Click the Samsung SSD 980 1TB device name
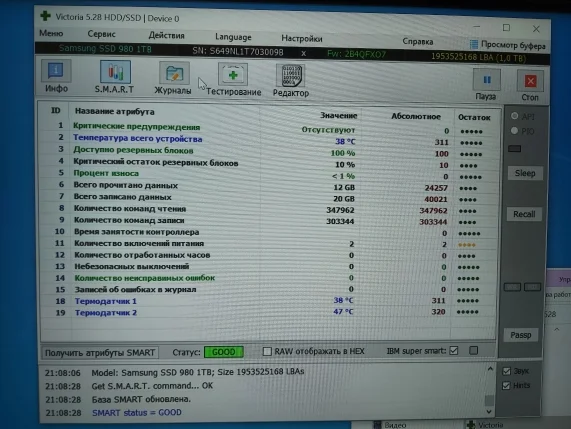Viewport: 571px width, 429px height. click(105, 49)
